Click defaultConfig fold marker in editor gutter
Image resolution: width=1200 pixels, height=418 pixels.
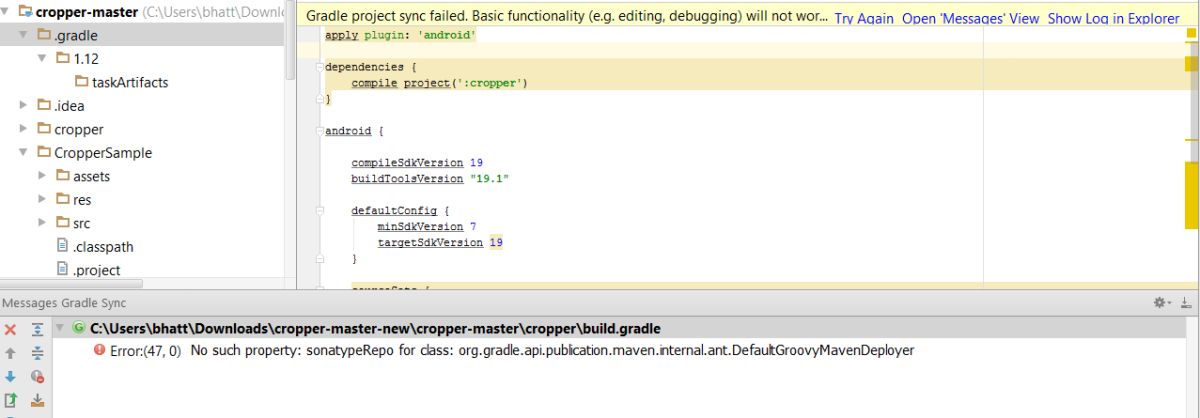(319, 211)
